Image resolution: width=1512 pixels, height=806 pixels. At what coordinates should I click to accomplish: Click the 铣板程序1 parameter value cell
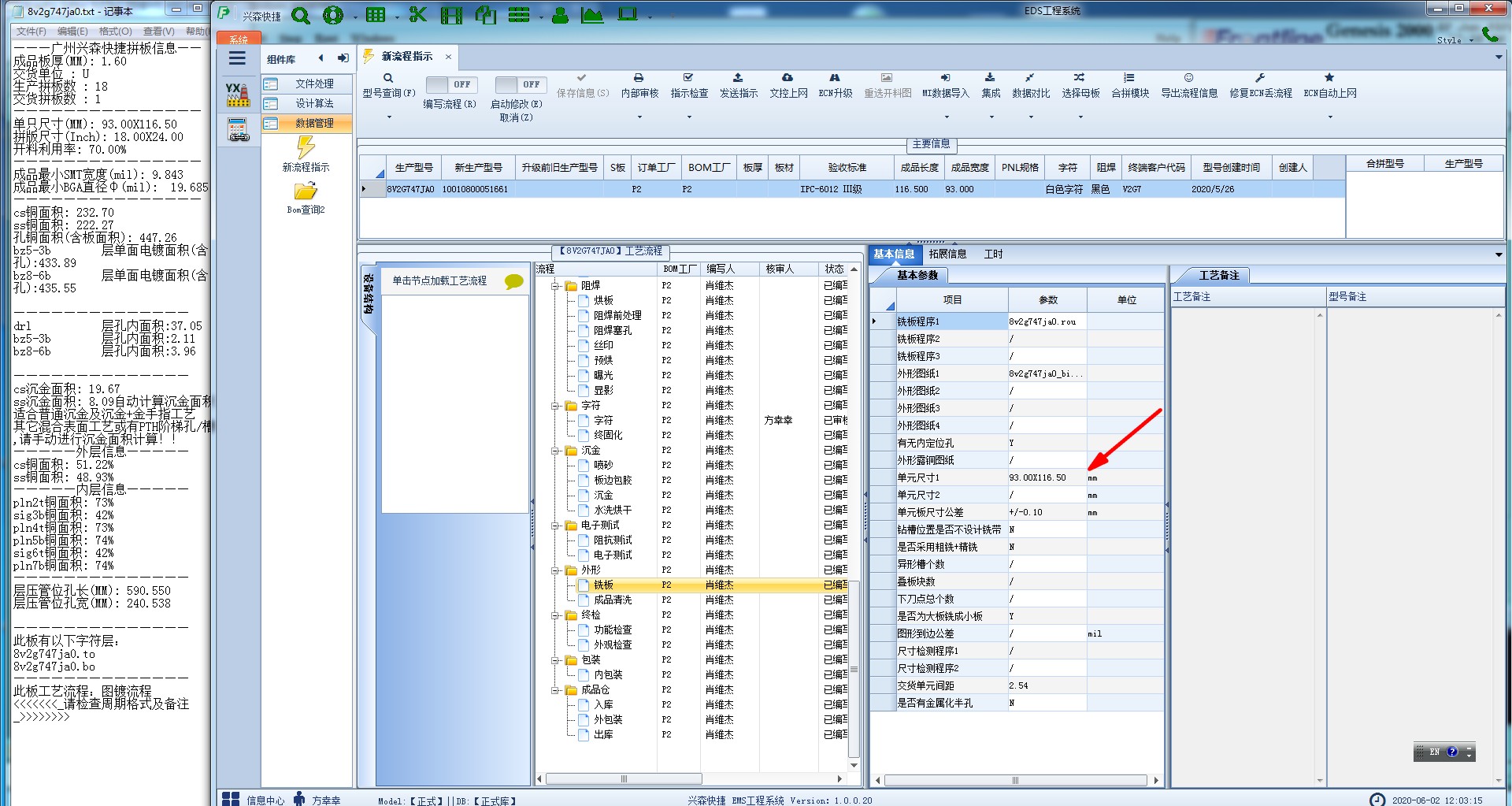[1047, 321]
